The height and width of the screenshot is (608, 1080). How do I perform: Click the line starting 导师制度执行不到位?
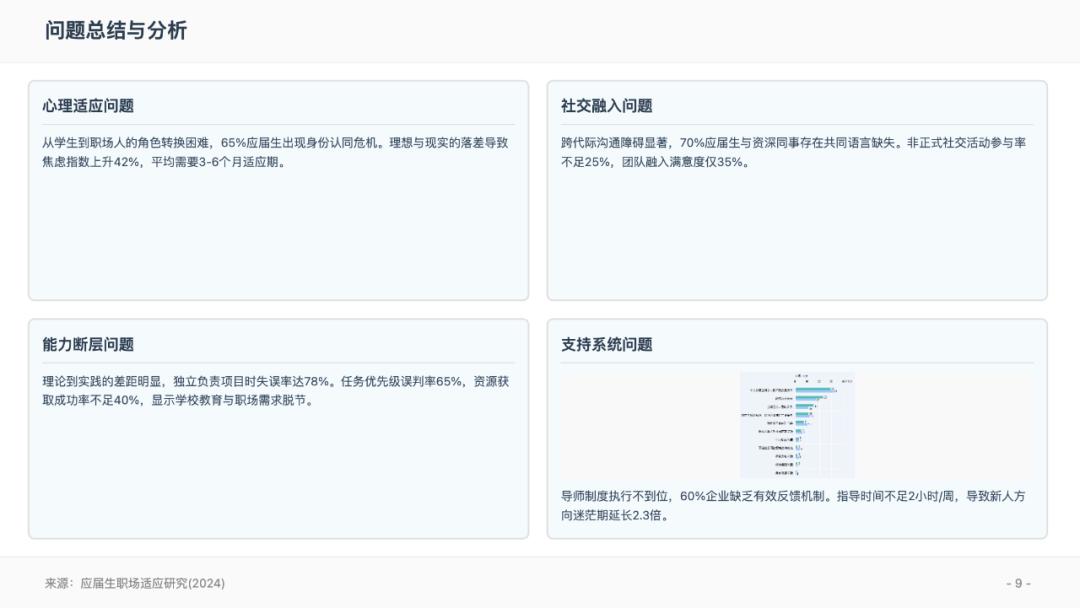click(x=793, y=496)
